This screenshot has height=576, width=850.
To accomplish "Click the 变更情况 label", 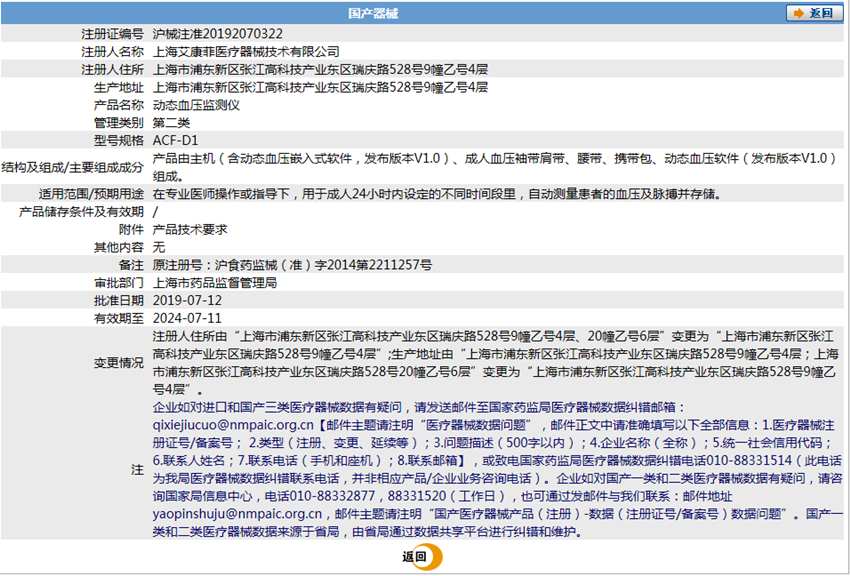I will pyautogui.click(x=118, y=363).
